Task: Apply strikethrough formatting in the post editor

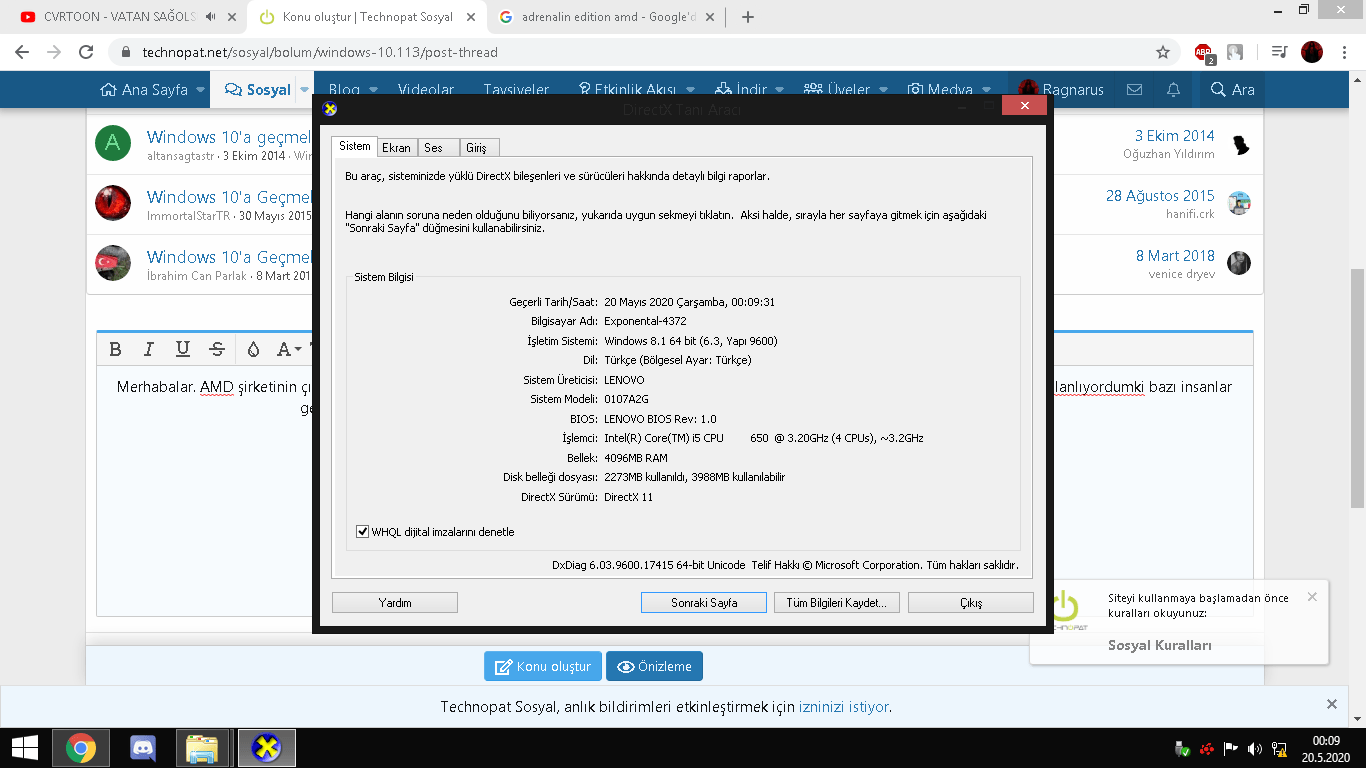Action: click(x=216, y=349)
